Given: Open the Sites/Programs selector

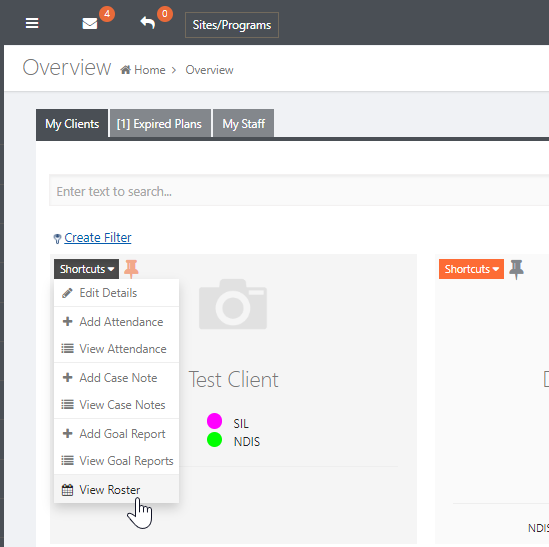Looking at the screenshot, I should point(232,25).
